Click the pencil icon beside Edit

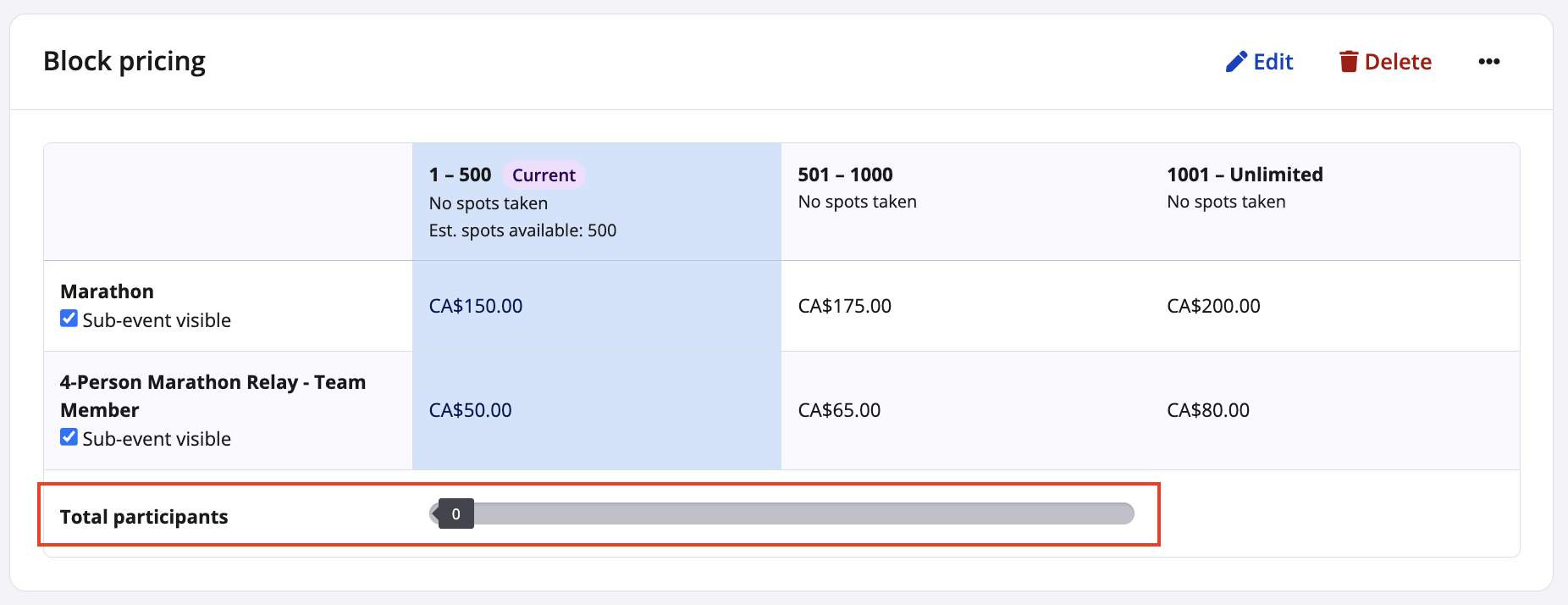(1236, 62)
